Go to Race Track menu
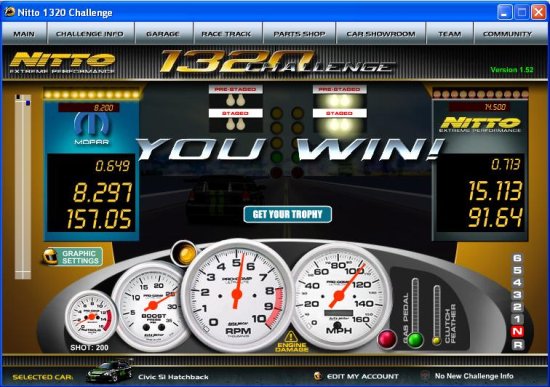Viewport: 550px width, 387px height. (x=226, y=34)
